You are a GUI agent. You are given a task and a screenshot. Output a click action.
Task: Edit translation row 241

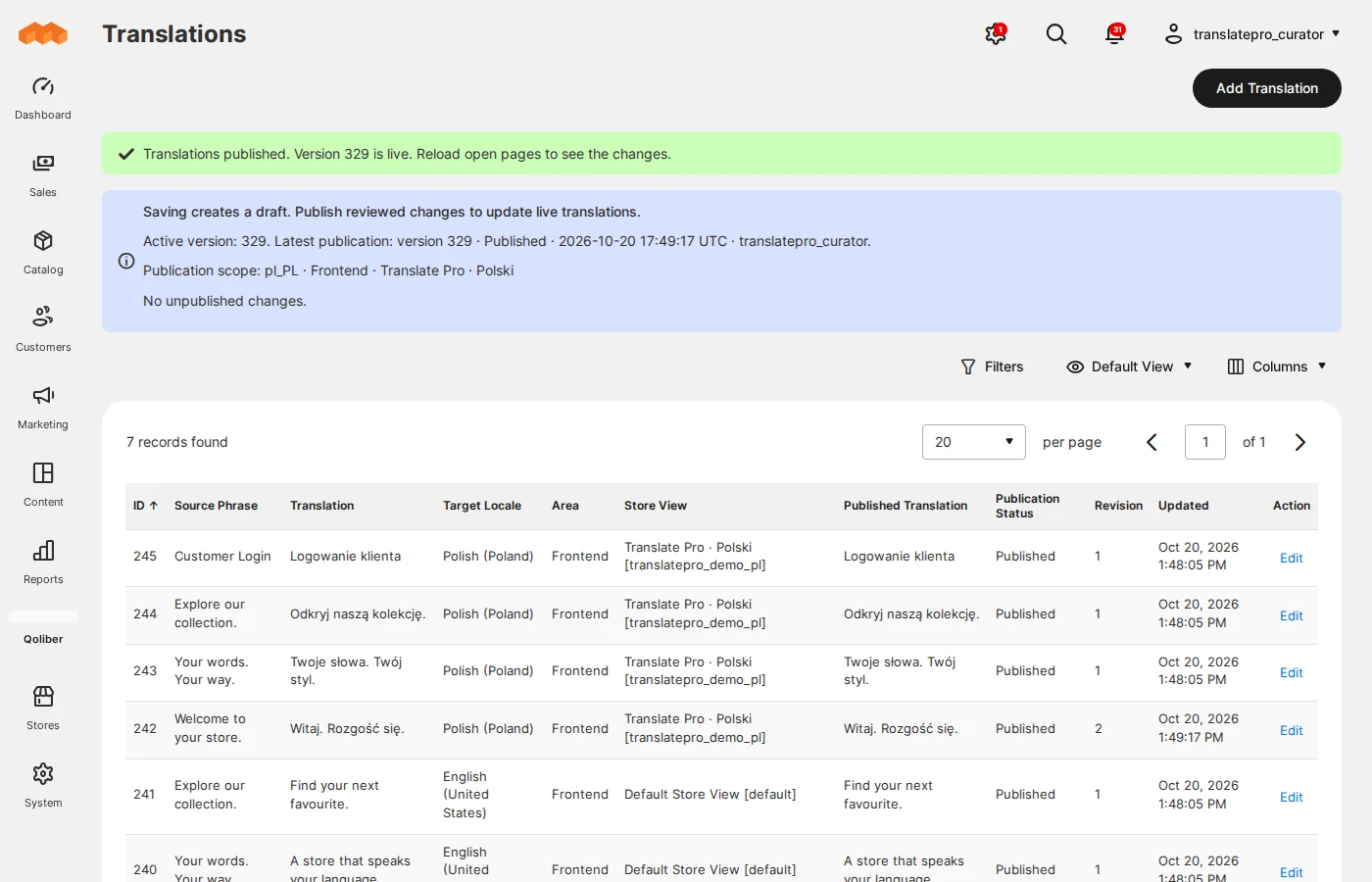tap(1291, 797)
